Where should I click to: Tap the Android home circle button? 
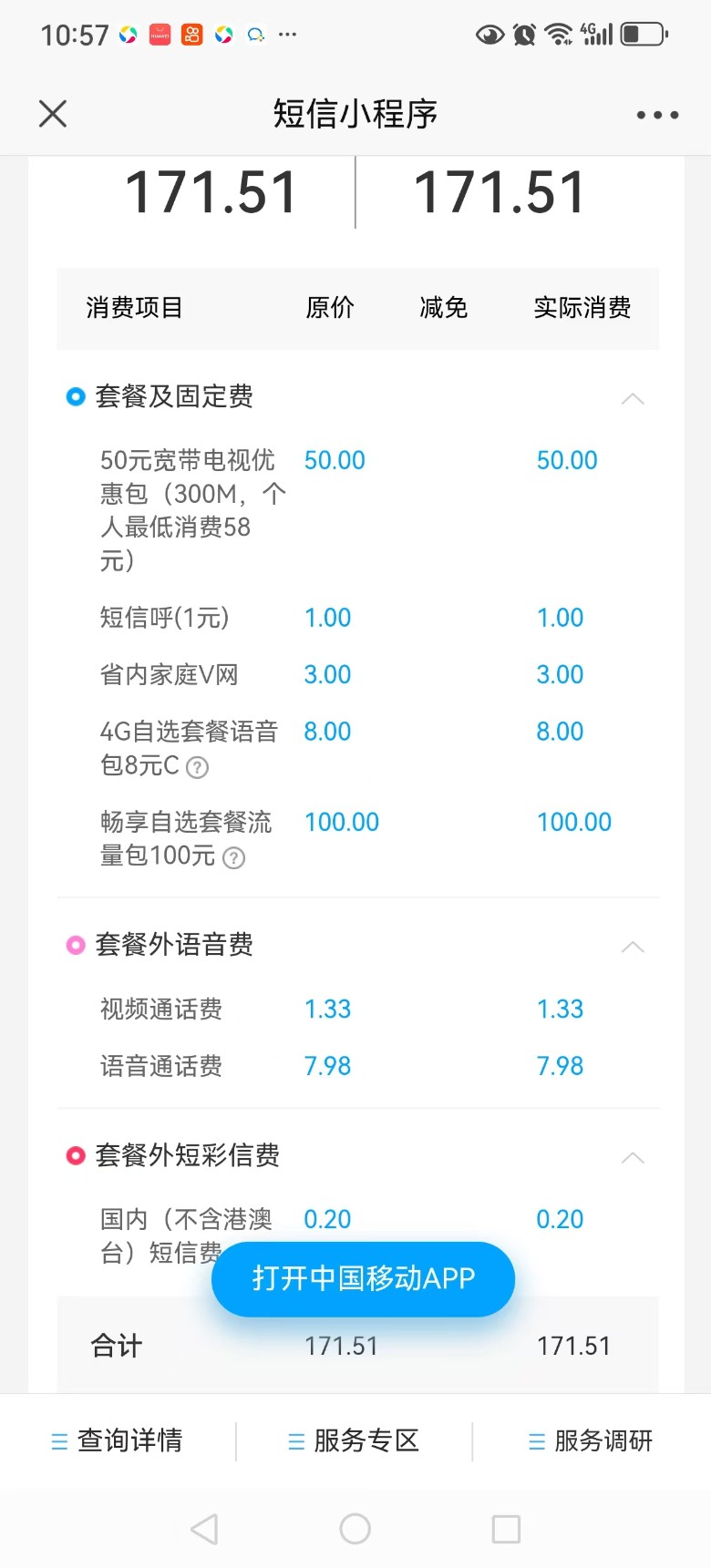coord(355,1529)
